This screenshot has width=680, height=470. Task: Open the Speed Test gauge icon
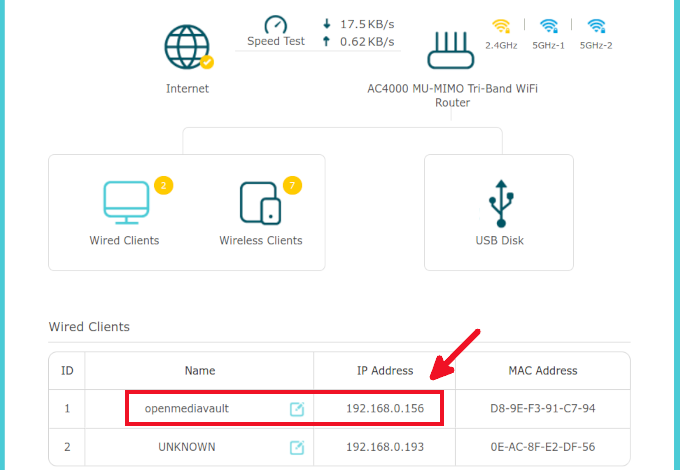click(275, 24)
